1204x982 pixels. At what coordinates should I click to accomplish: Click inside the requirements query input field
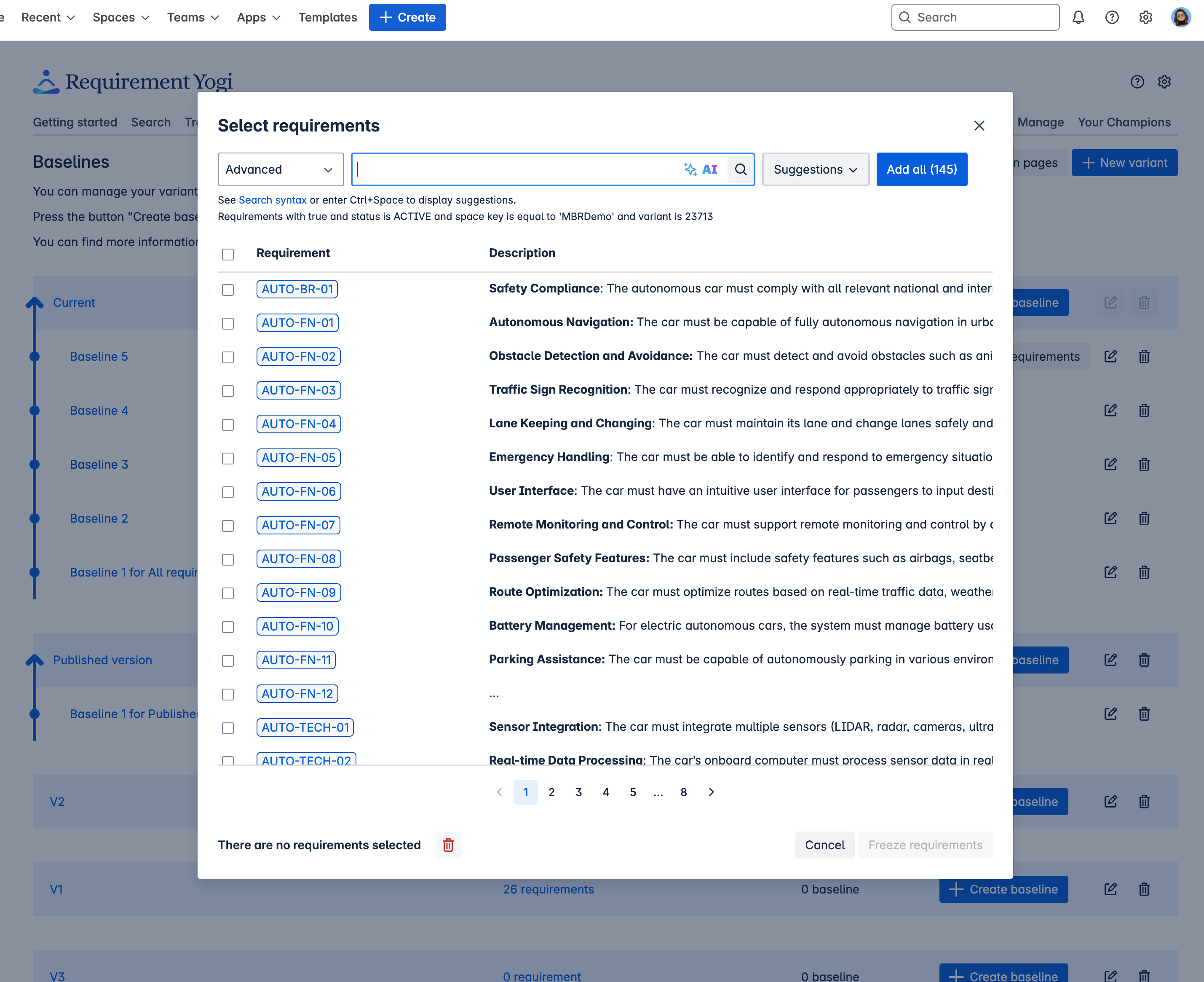(514, 169)
